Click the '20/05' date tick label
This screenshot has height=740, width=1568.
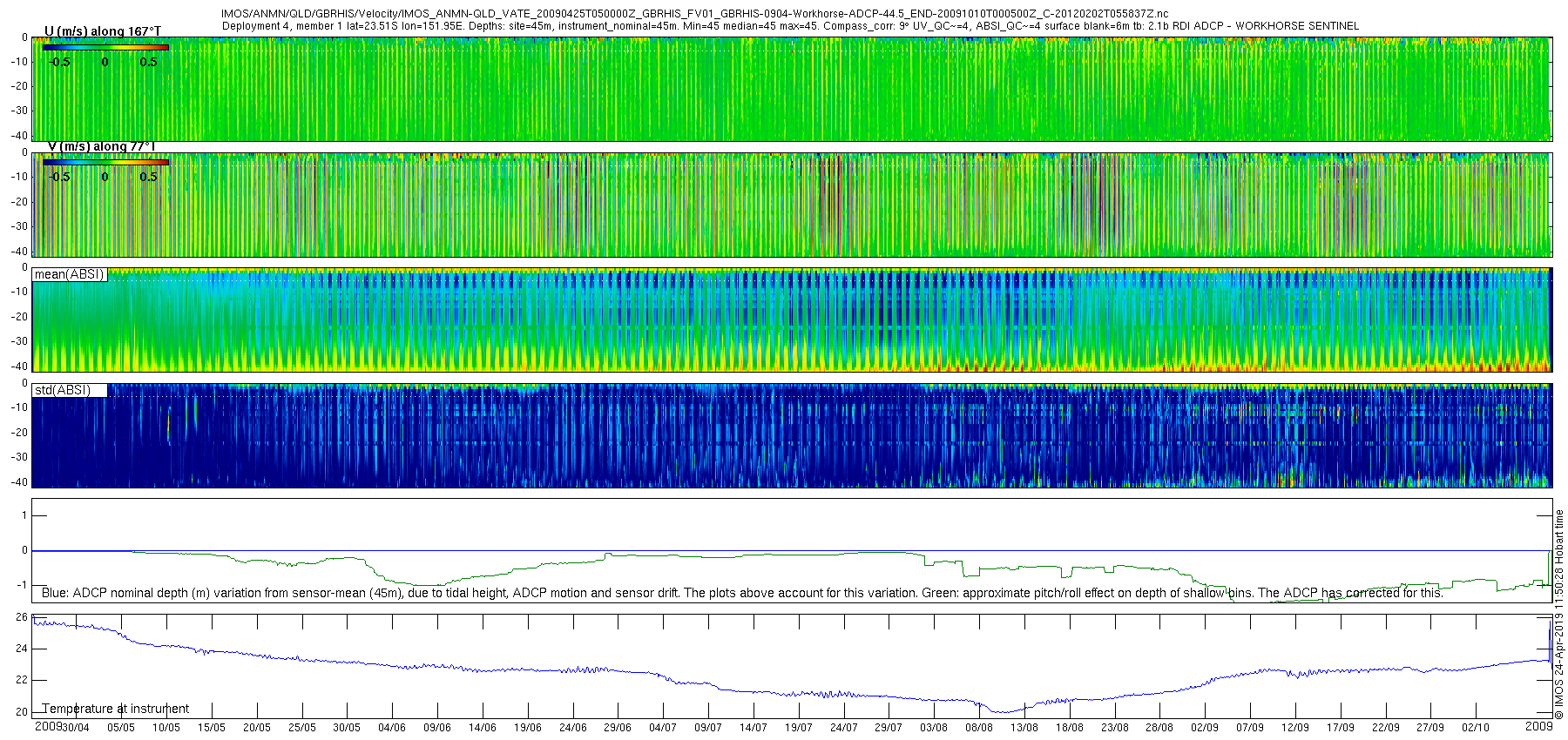(x=257, y=728)
